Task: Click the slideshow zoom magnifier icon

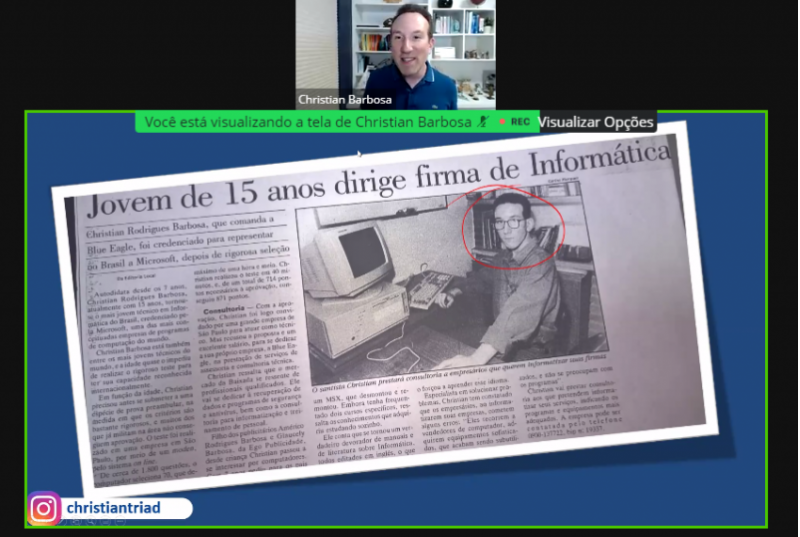Action: tap(91, 521)
